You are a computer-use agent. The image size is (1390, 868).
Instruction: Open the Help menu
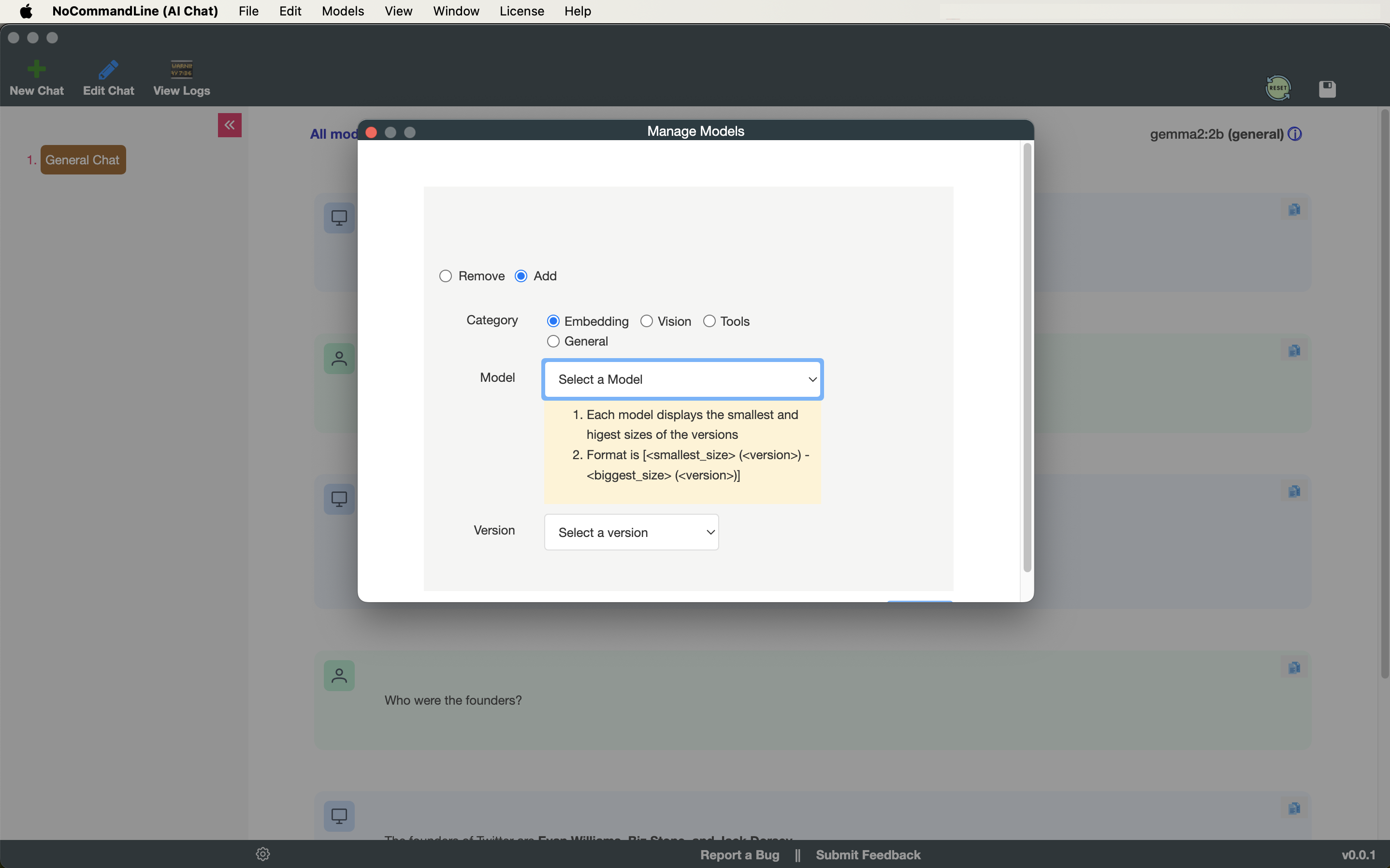point(578,11)
